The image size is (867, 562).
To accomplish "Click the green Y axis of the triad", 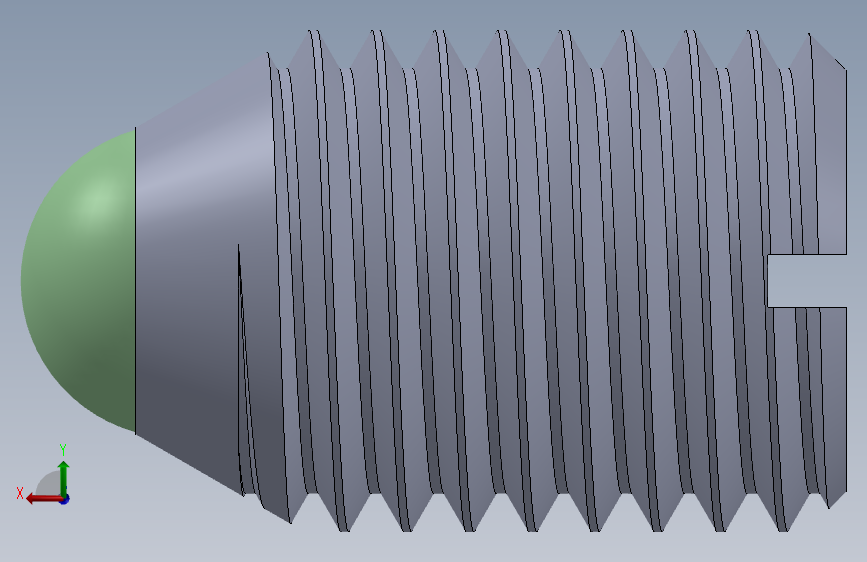I will (x=64, y=478).
